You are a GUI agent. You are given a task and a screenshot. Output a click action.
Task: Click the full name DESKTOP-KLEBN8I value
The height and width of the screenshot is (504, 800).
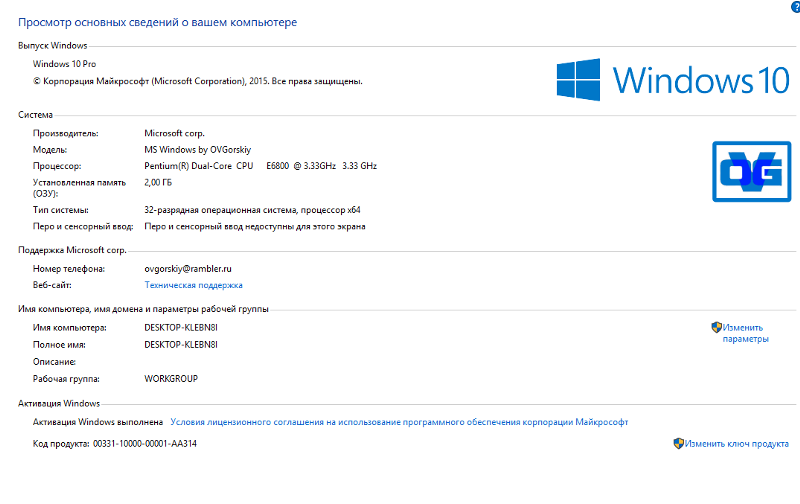[x=181, y=345]
